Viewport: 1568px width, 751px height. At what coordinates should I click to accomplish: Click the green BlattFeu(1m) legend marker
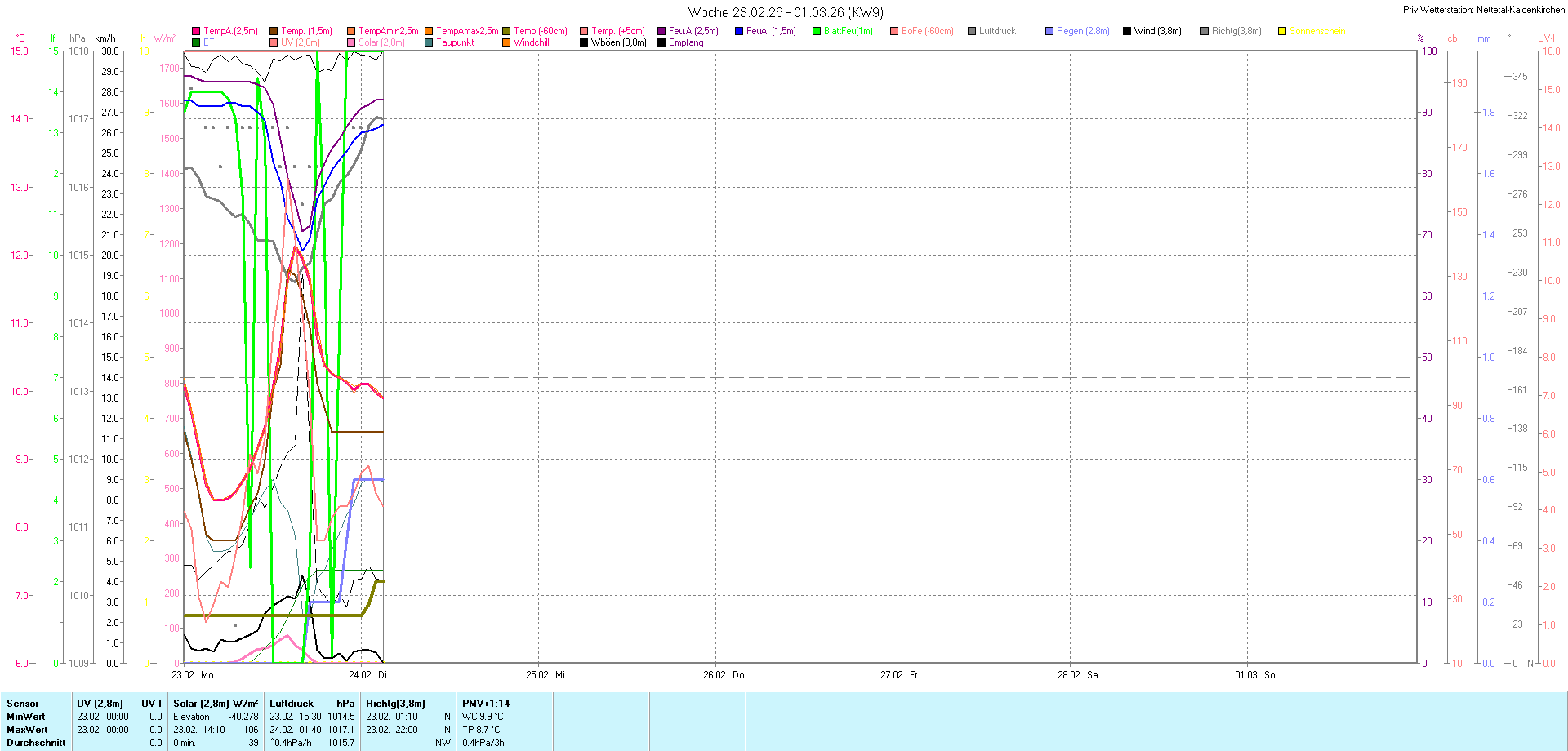click(x=817, y=31)
